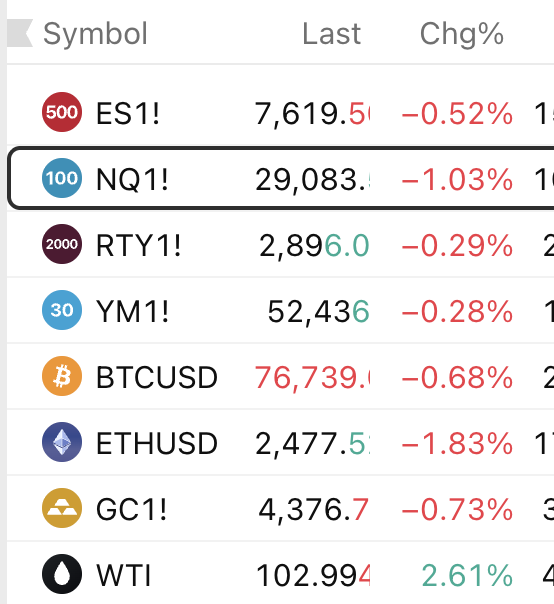Click the YM1! Dow 30 icon
Viewport: 554px width, 604px height.
tap(62, 310)
